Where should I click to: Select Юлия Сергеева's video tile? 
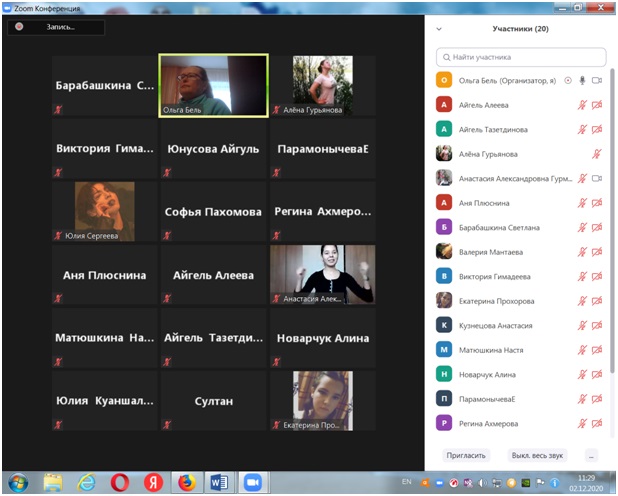104,212
